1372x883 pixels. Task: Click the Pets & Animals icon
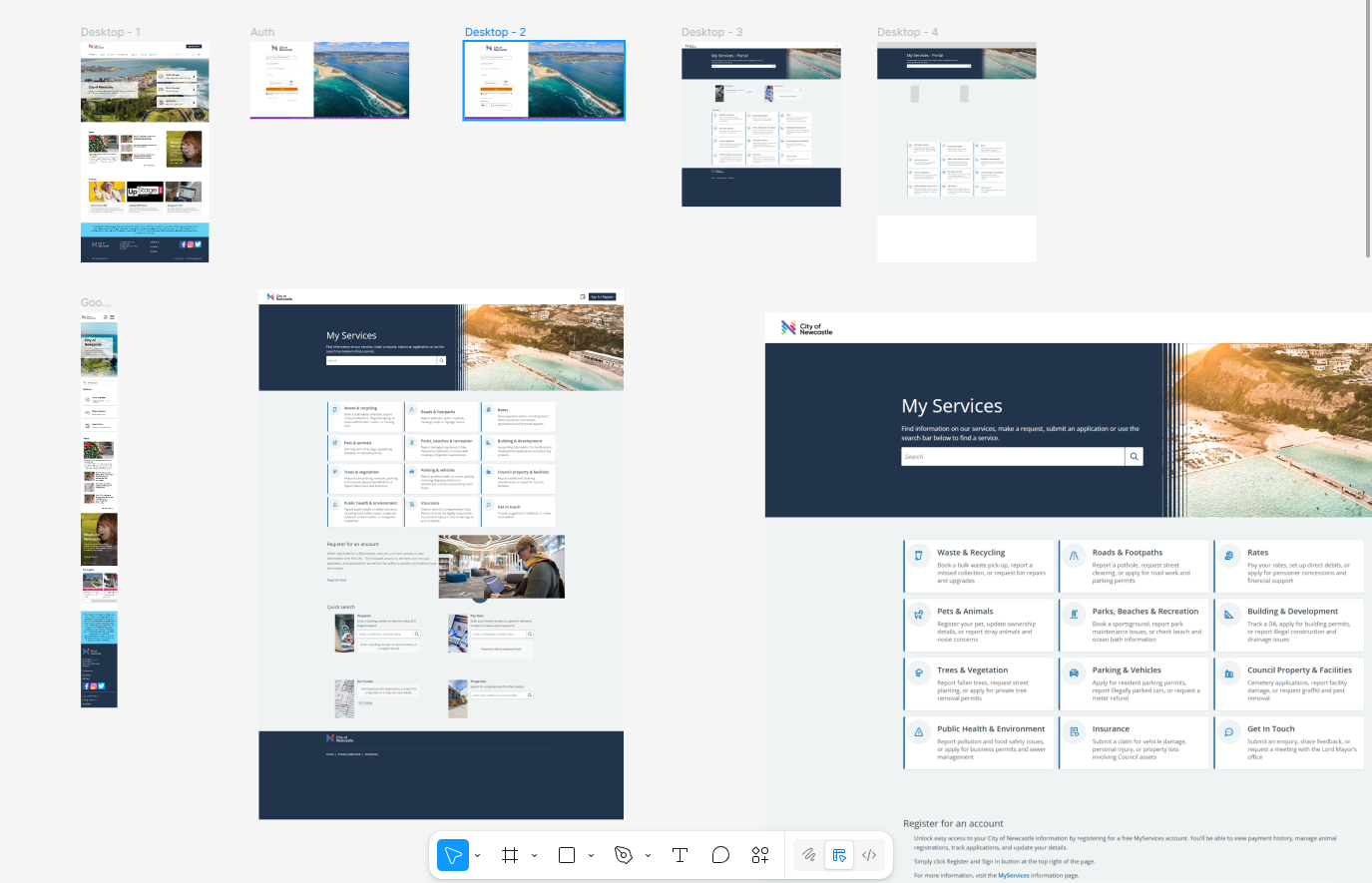[x=918, y=614]
